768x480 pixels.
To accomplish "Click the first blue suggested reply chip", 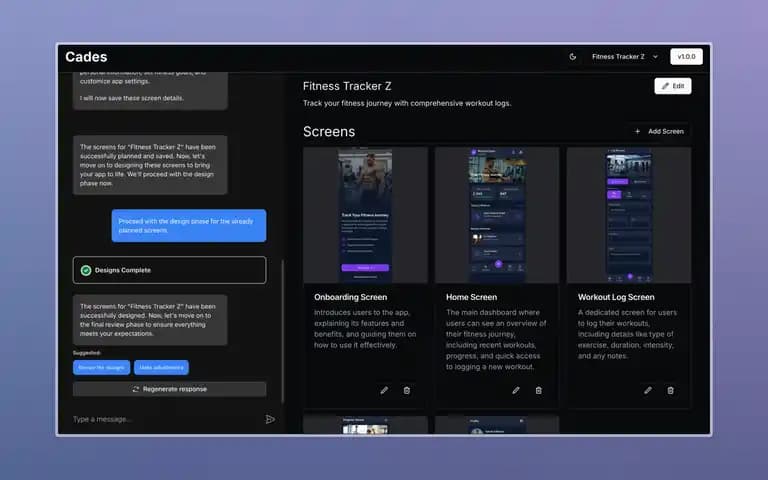I will 101,367.
